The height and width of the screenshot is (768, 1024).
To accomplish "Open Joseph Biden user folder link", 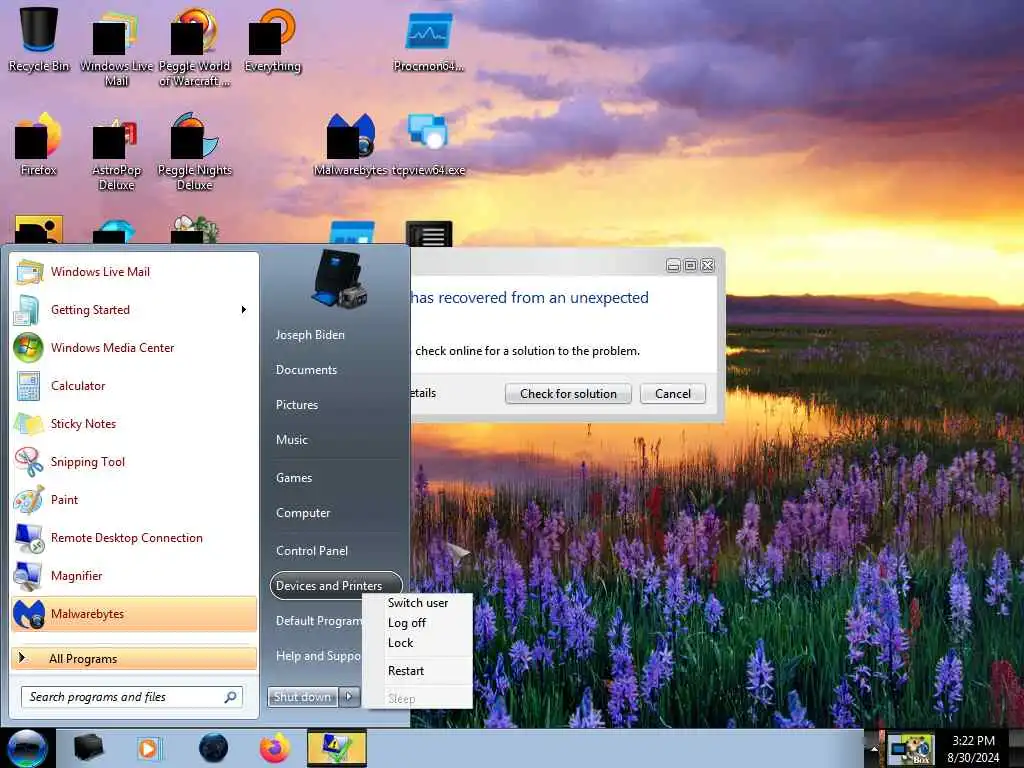I will point(310,334).
